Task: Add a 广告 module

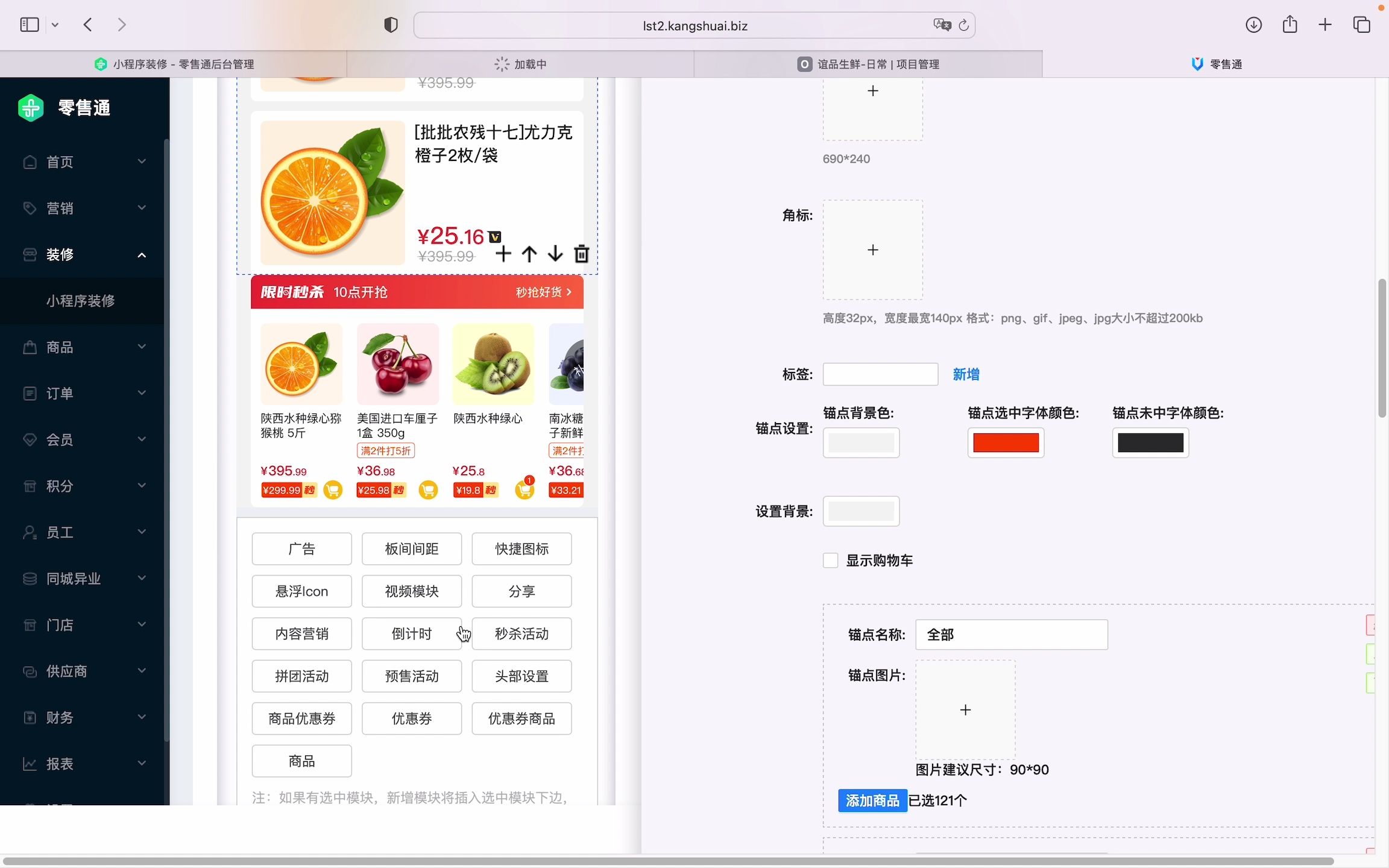Action: tap(301, 549)
